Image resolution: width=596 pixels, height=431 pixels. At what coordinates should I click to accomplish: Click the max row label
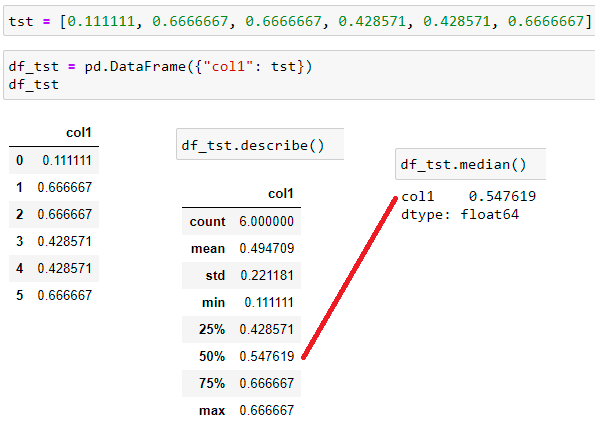(x=212, y=410)
